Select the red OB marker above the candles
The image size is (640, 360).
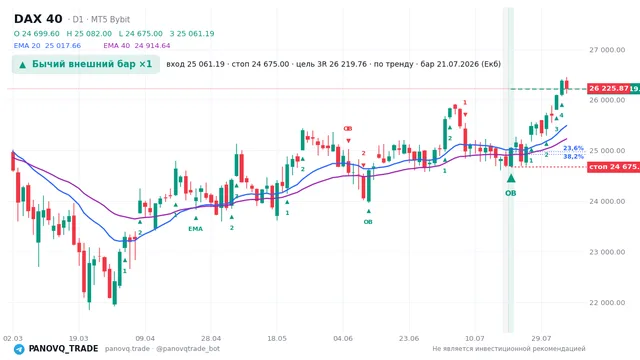[x=348, y=129]
